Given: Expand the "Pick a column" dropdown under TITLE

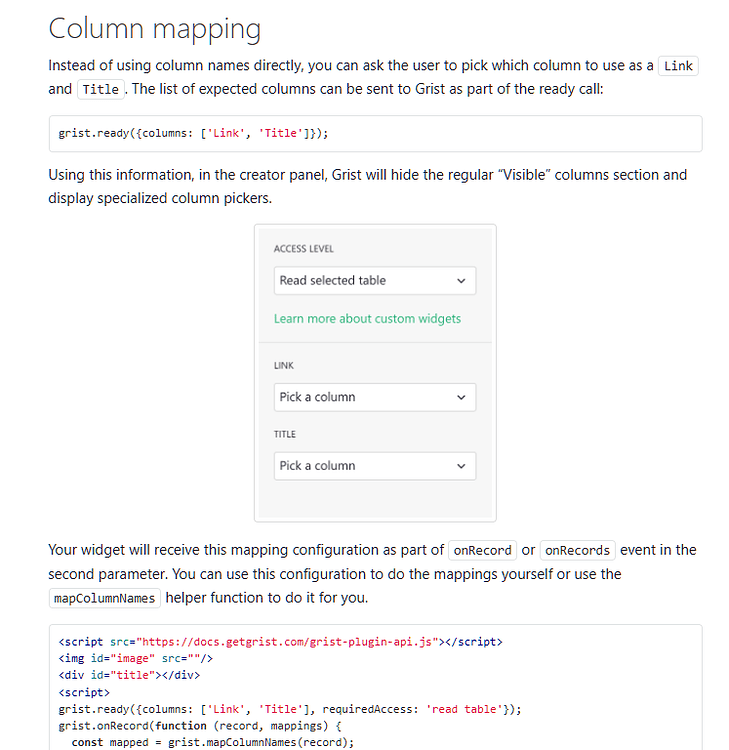Looking at the screenshot, I should (x=374, y=466).
